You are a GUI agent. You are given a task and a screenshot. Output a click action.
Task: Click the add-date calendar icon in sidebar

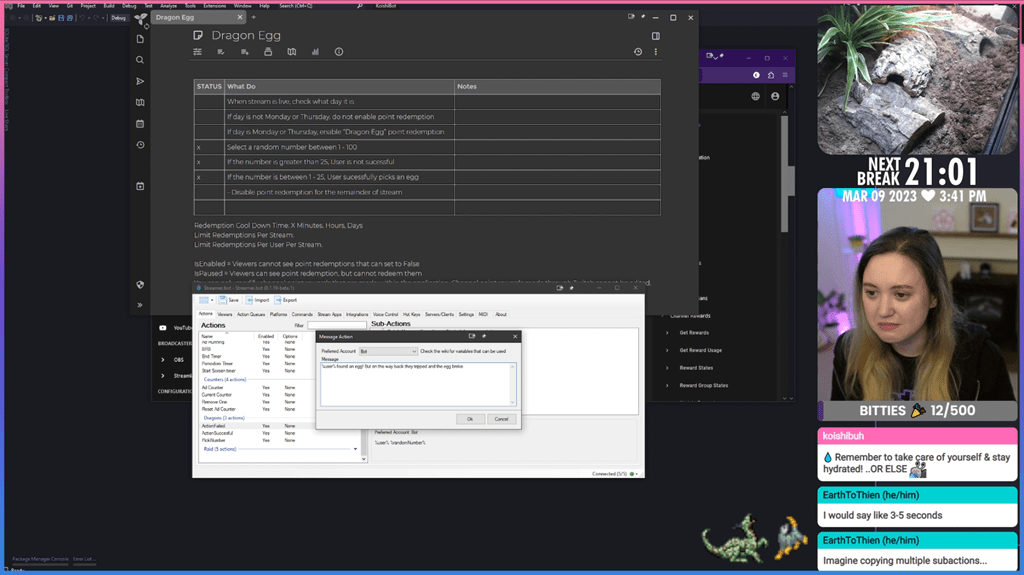[x=140, y=186]
